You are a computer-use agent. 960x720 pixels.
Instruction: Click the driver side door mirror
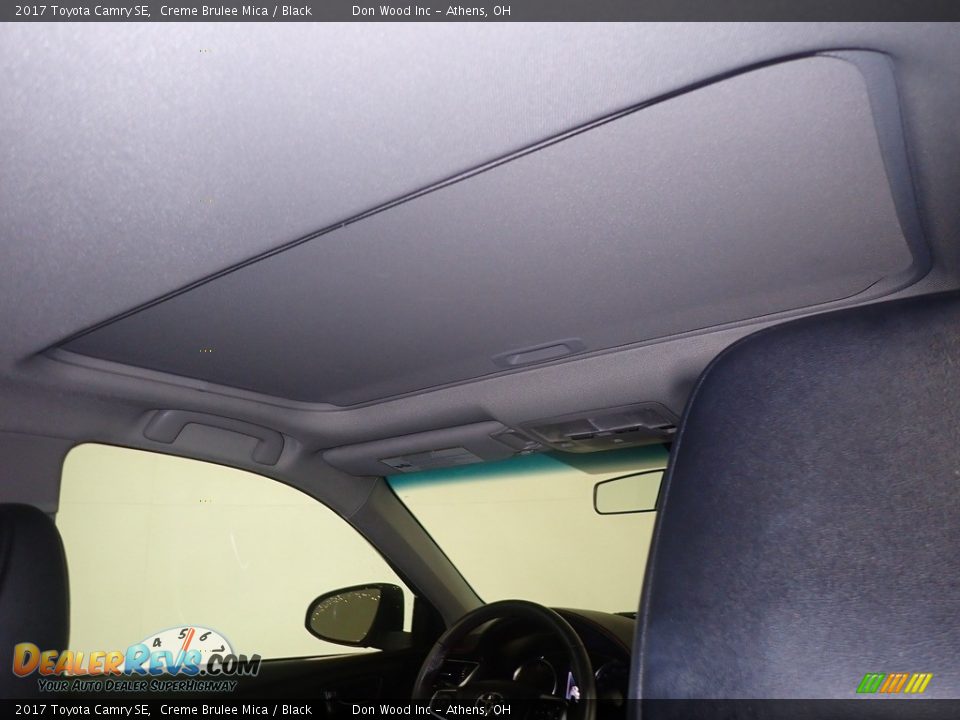coord(355,614)
